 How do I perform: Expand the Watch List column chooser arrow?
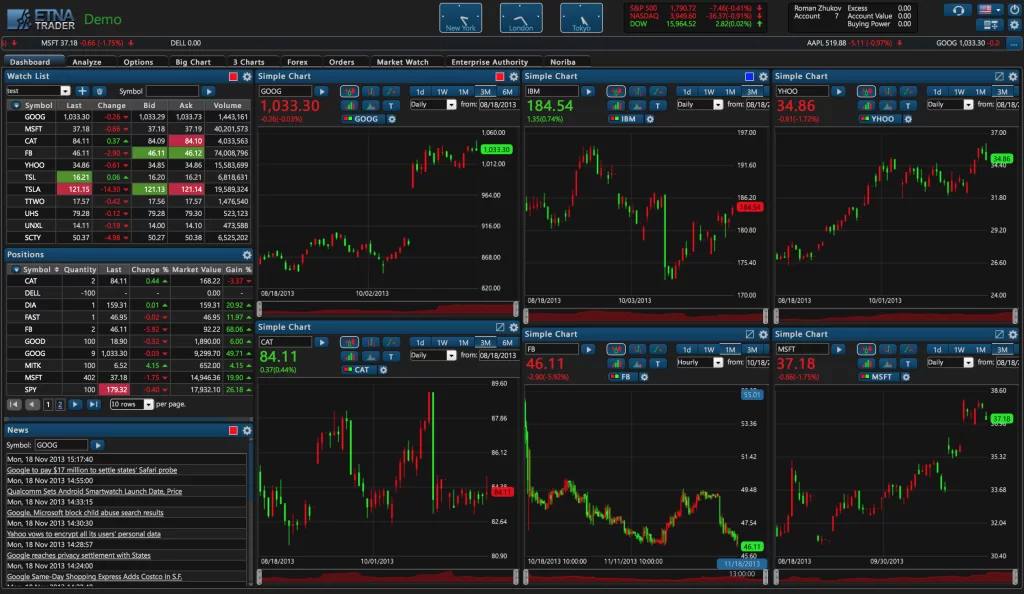pos(16,105)
